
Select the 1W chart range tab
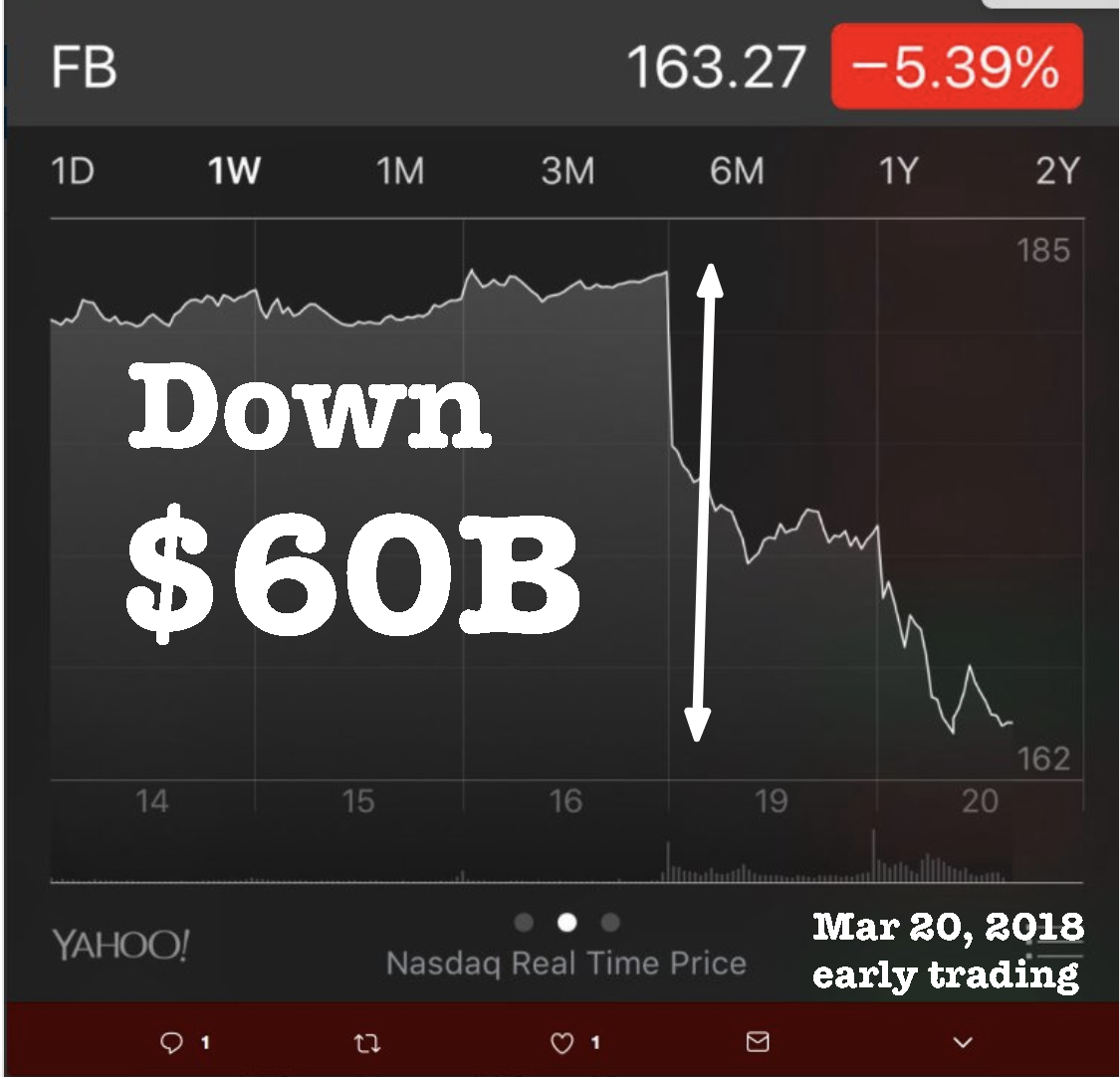[x=234, y=171]
